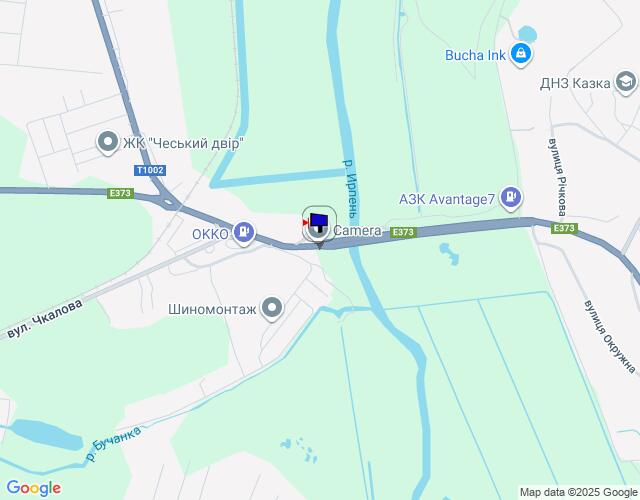The image size is (640, 500).
Task: Click the р. Ирпень river label
Action: (351, 189)
